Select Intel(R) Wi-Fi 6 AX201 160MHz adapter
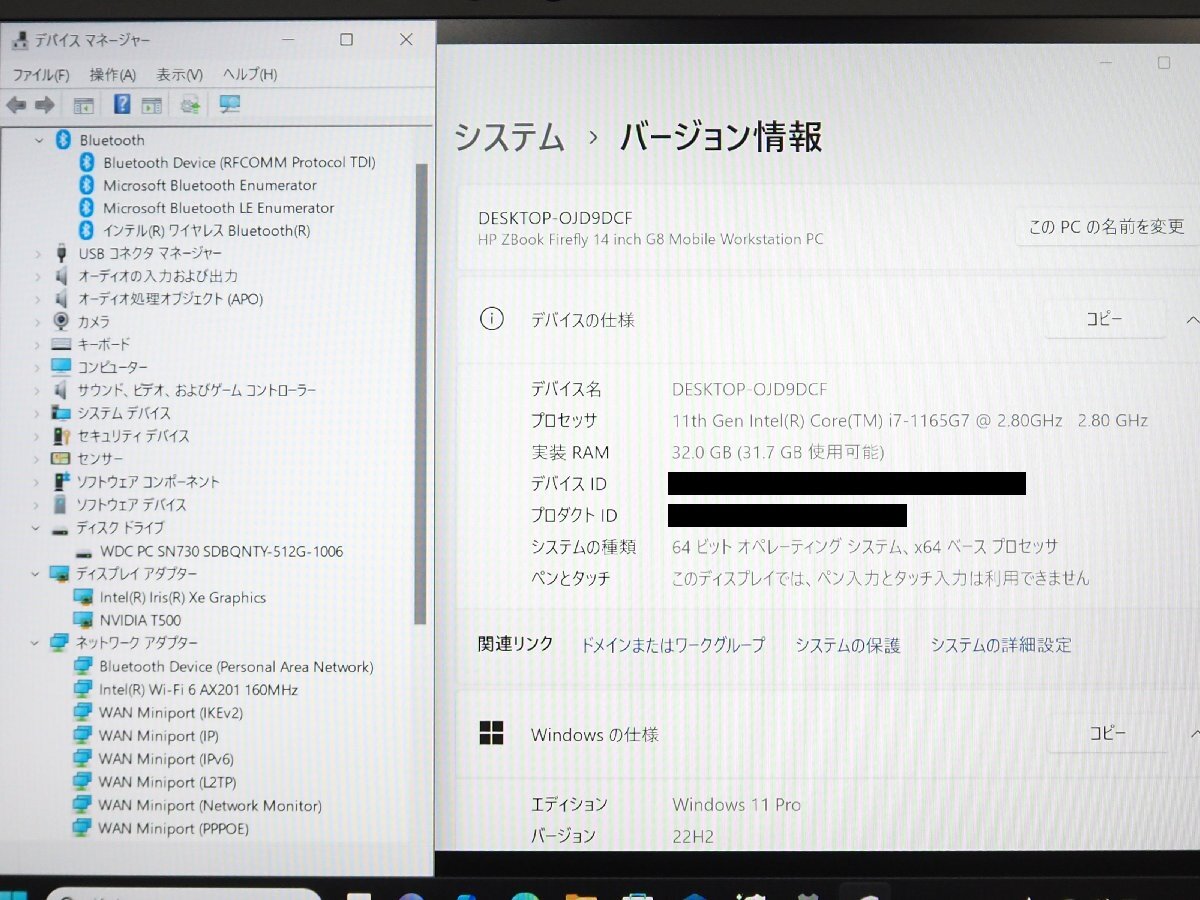This screenshot has width=1200, height=900. point(198,690)
